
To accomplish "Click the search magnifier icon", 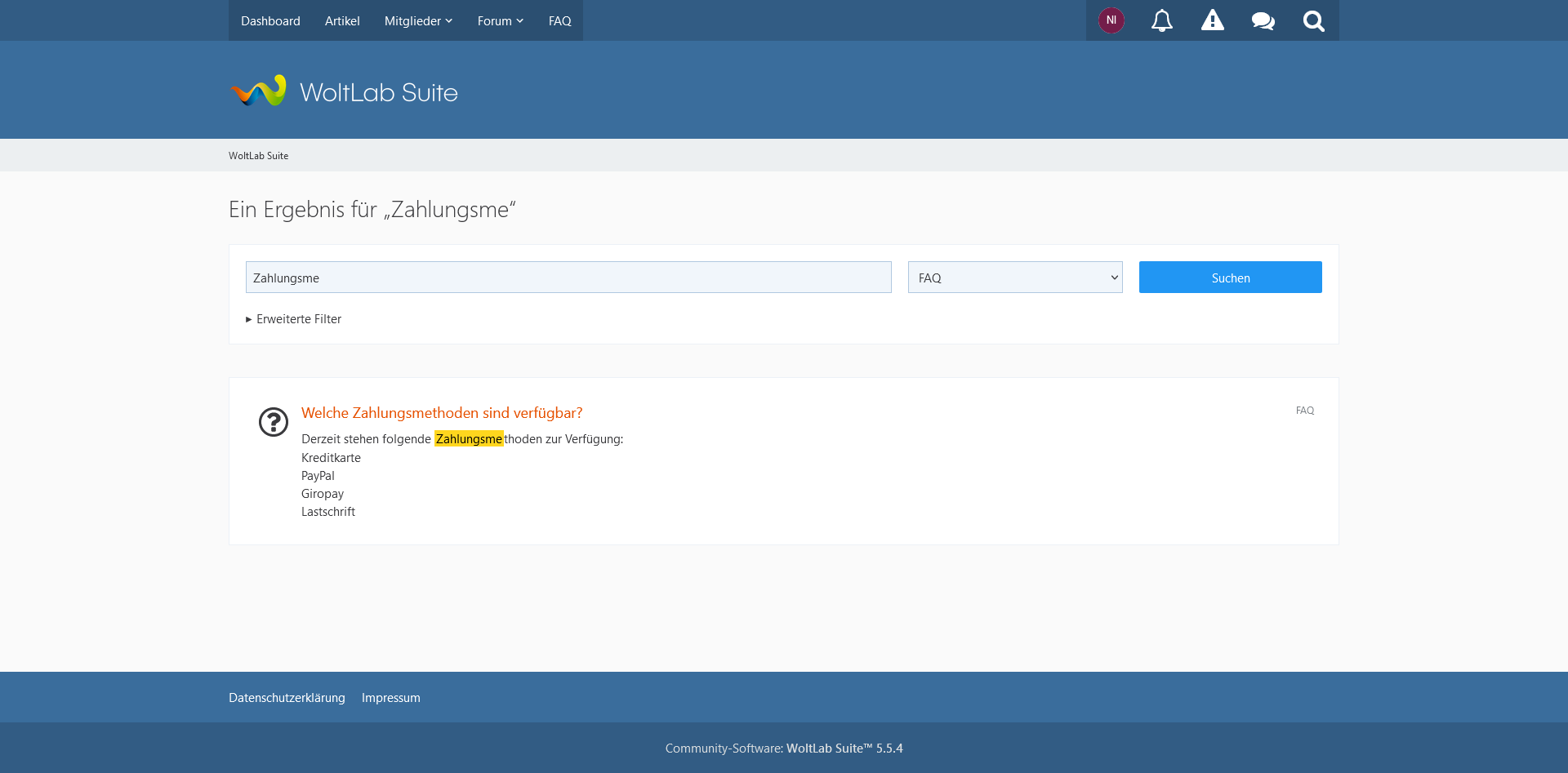I will click(x=1313, y=20).
